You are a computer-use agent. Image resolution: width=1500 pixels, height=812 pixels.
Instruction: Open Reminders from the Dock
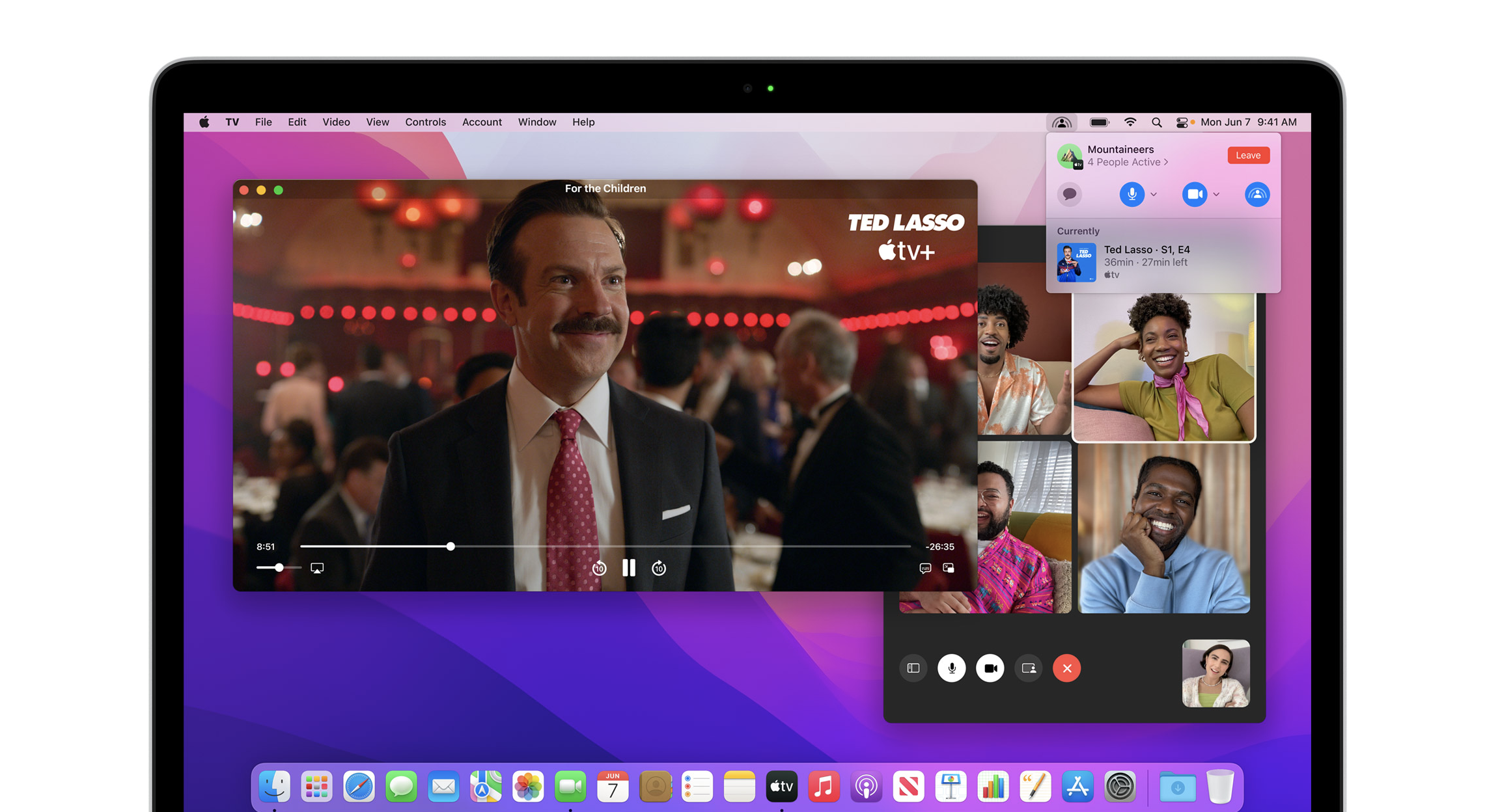697,787
